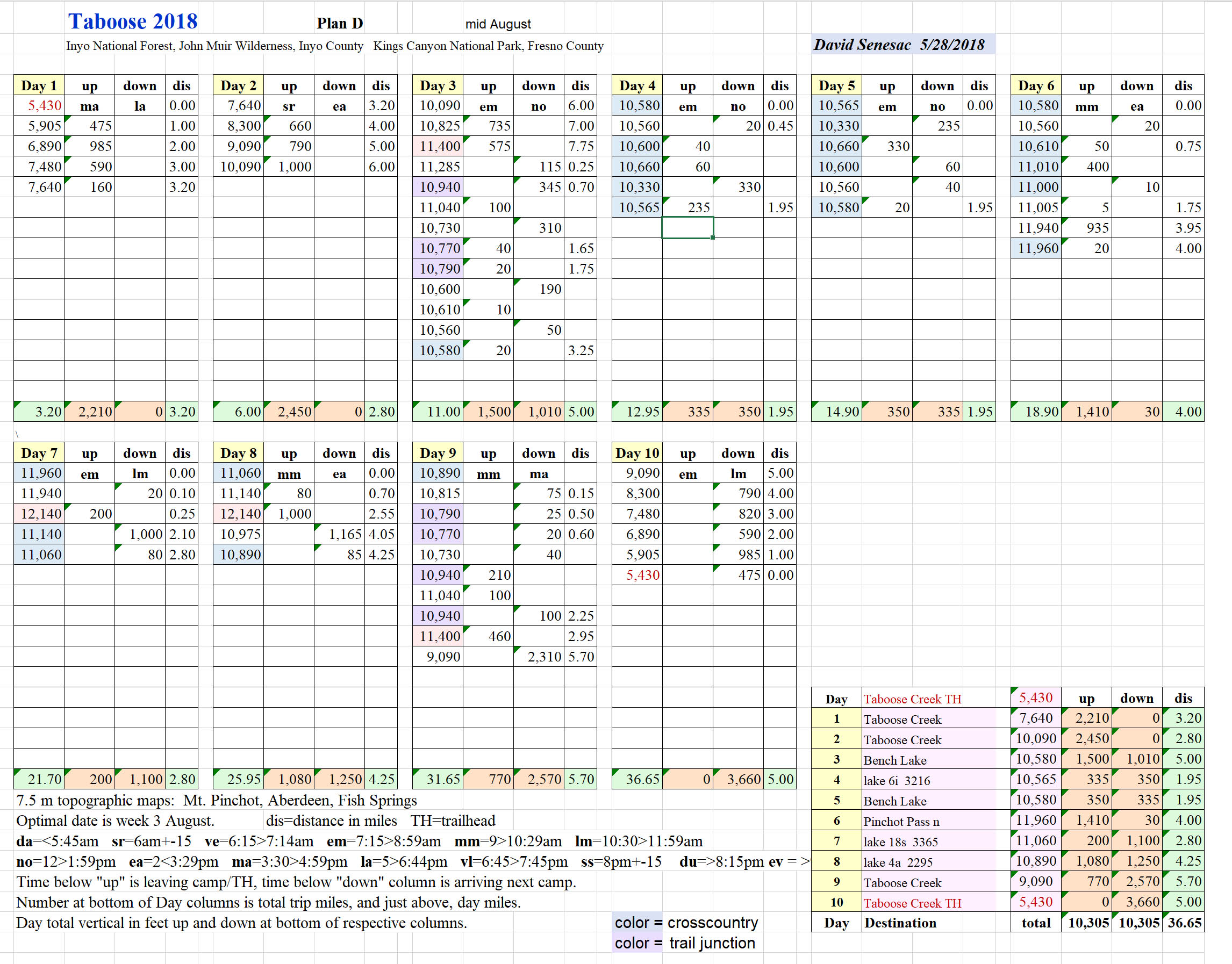The height and width of the screenshot is (964, 1232).
Task: Select the "Day total vertical in feet" note line
Action: point(242,923)
